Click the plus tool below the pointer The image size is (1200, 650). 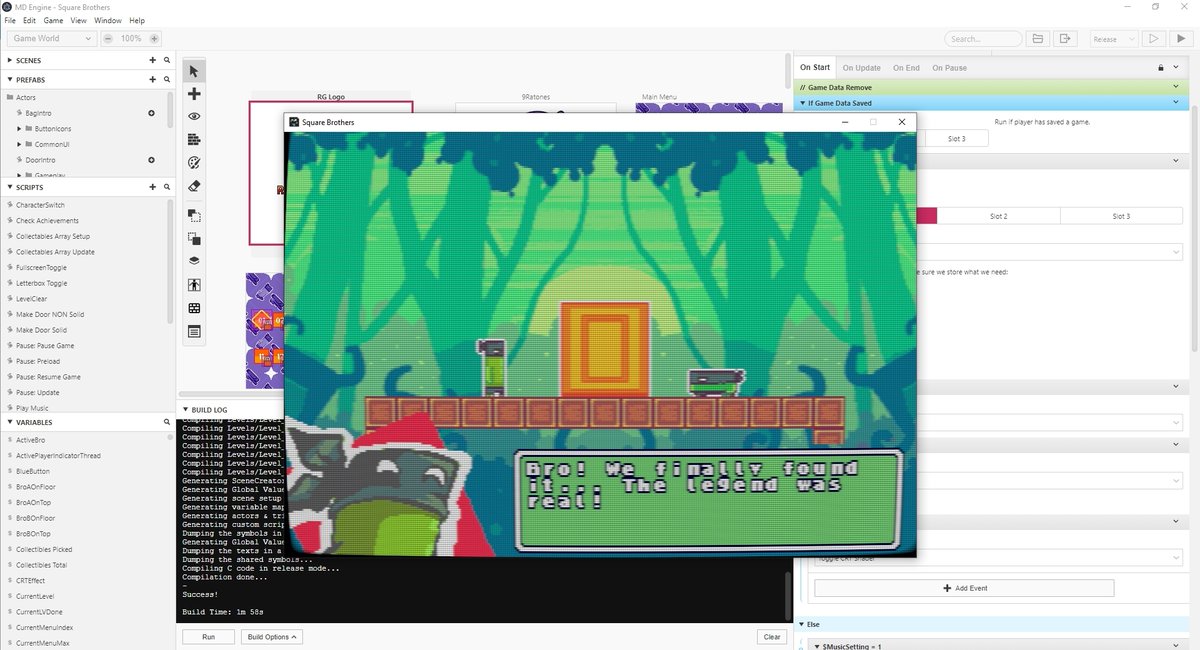[193, 93]
